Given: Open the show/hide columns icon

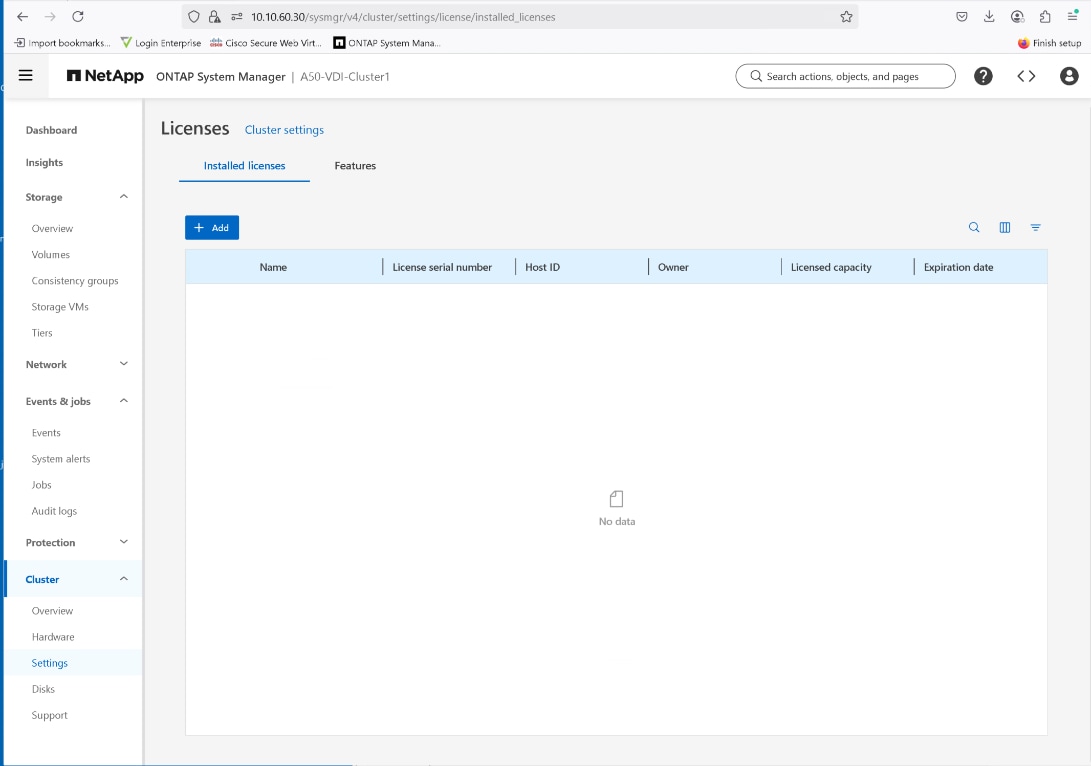Looking at the screenshot, I should pos(1005,228).
